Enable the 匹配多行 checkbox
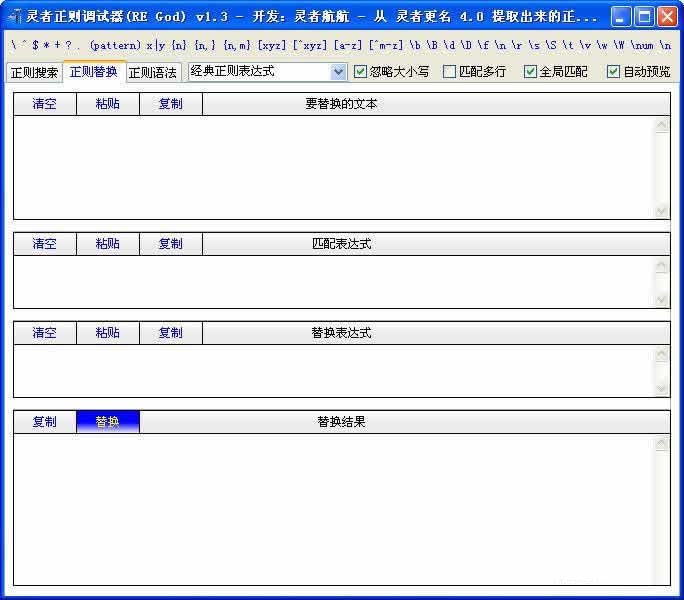This screenshot has width=684, height=600. point(449,72)
